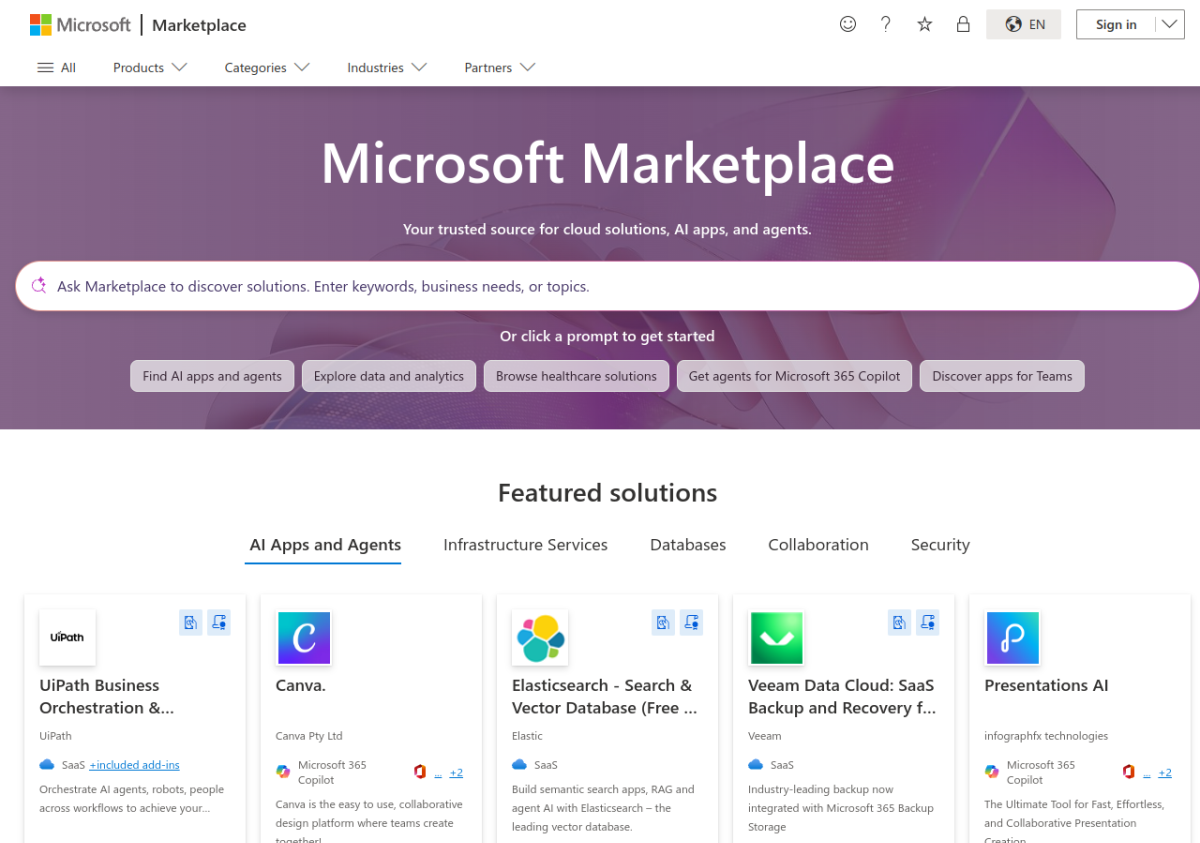Click first badge icon on Veeam card
The height and width of the screenshot is (843, 1200).
click(899, 622)
